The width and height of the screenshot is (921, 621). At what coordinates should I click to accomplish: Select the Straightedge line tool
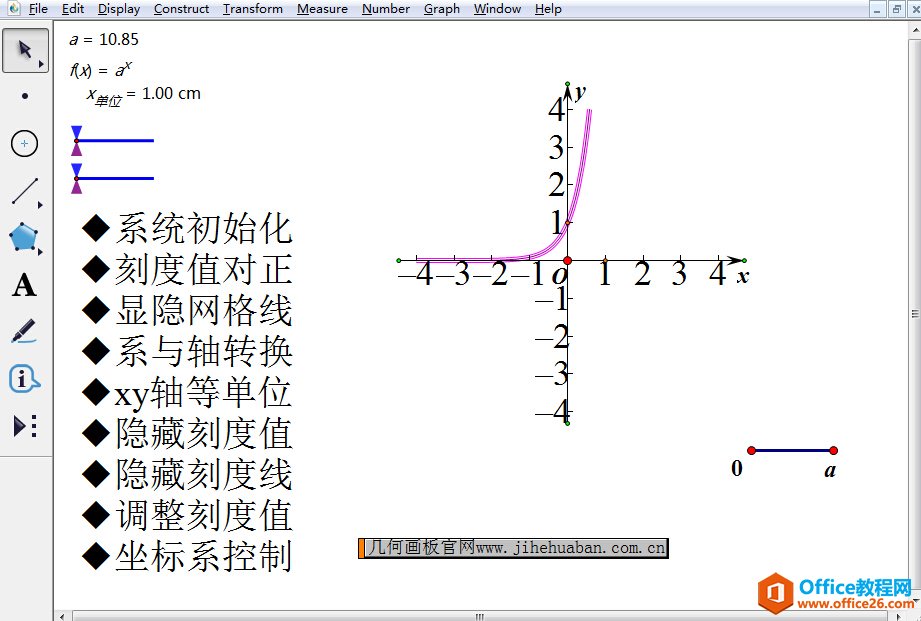click(x=25, y=191)
